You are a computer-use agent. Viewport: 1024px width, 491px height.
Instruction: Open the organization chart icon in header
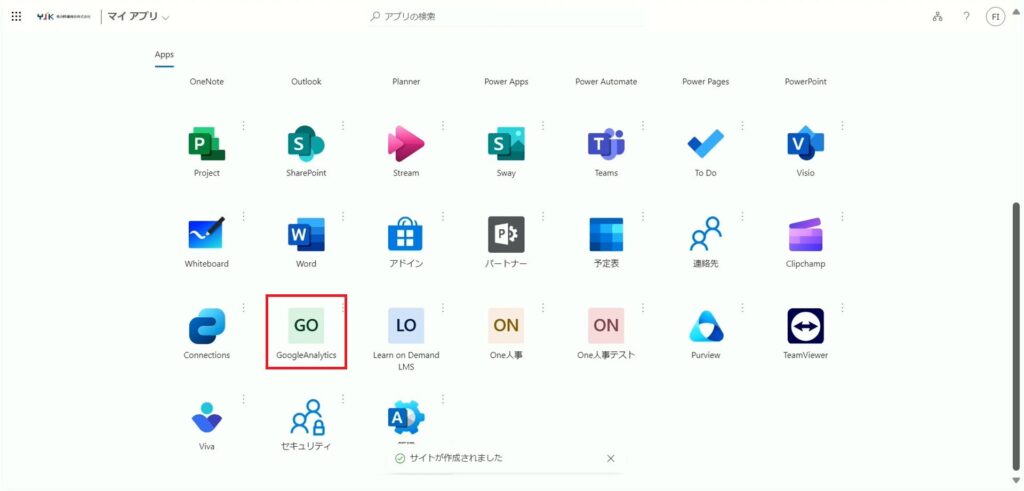pyautogui.click(x=937, y=17)
